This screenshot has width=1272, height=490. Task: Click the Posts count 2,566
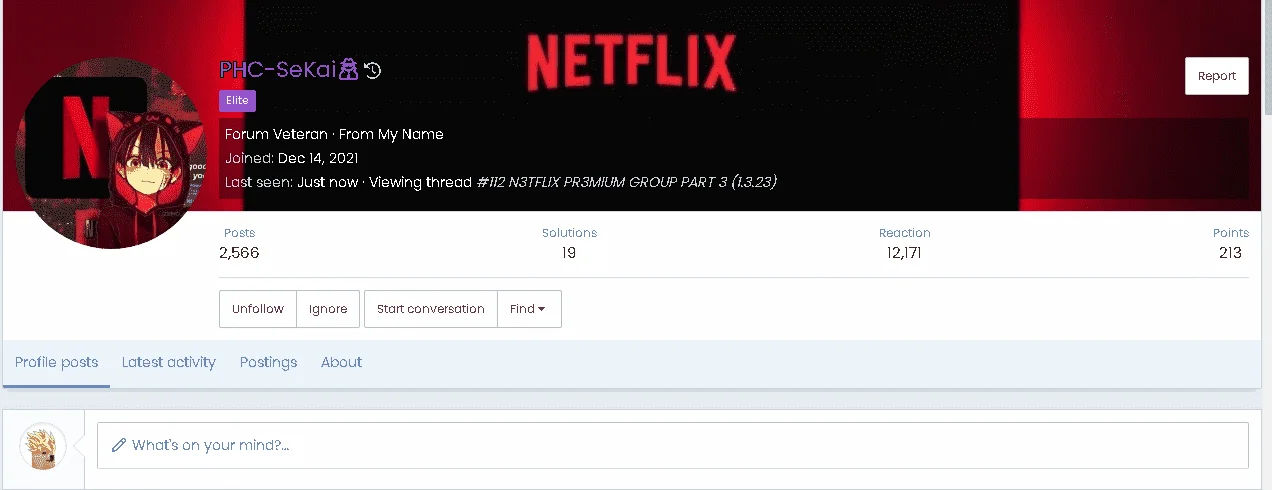point(239,253)
